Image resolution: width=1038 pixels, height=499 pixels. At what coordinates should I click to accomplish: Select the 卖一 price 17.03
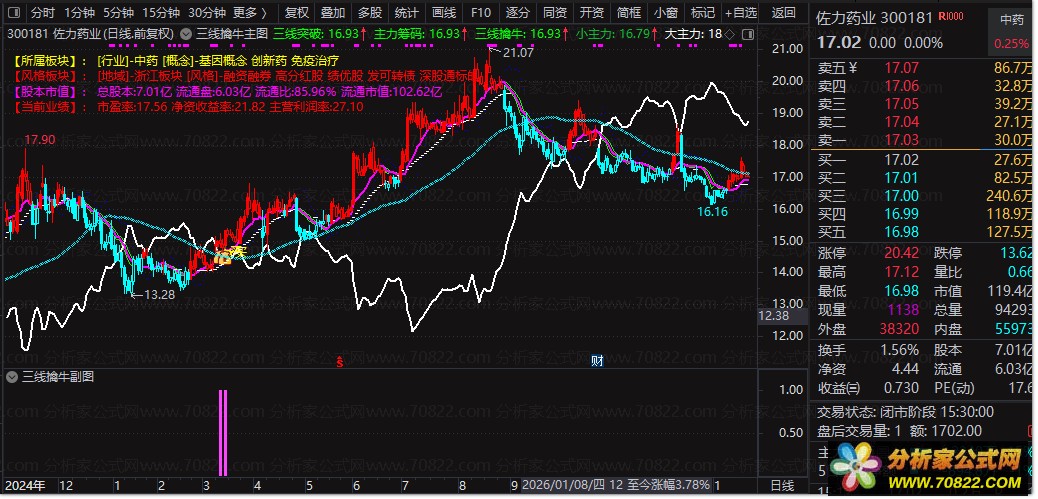(902, 140)
